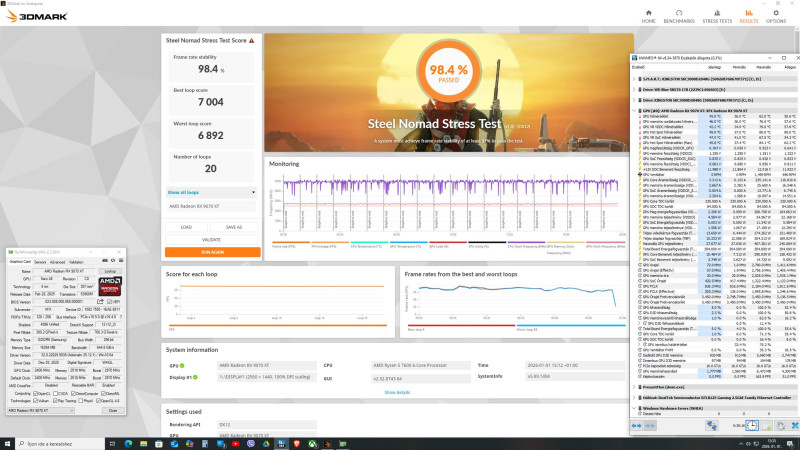800x450 pixels.
Task: Click the AMD Radeon logo in GPU-Z
Action: [x=110, y=286]
